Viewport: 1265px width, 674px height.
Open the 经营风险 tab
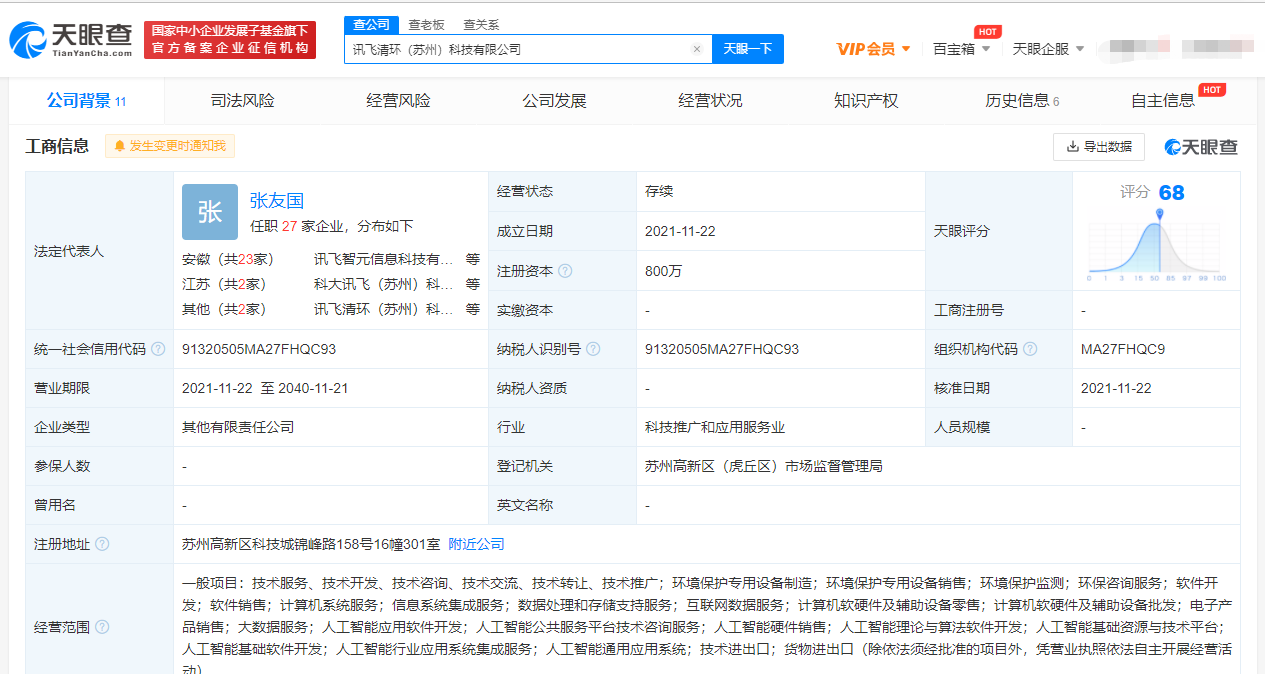click(x=398, y=100)
